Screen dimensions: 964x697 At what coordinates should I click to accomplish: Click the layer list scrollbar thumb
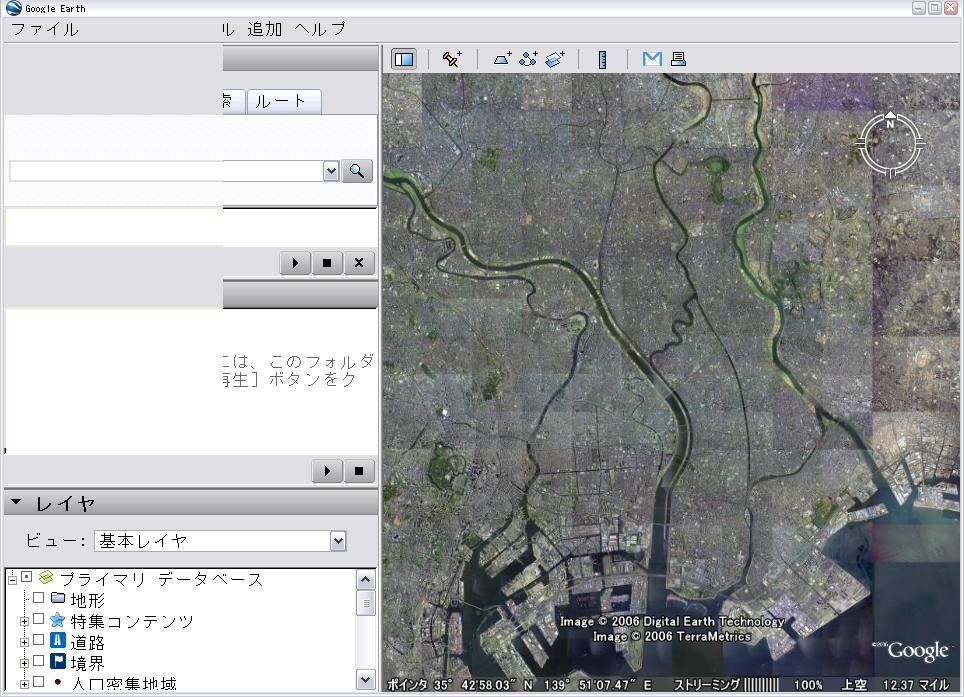pos(366,603)
